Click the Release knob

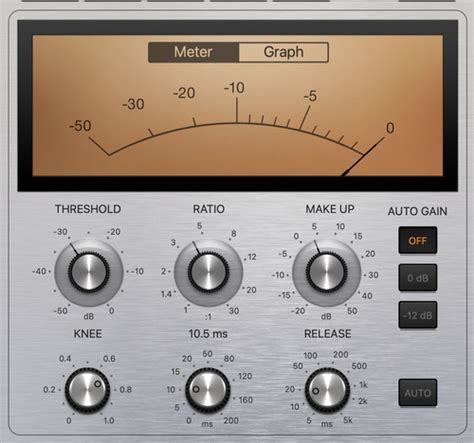click(327, 390)
